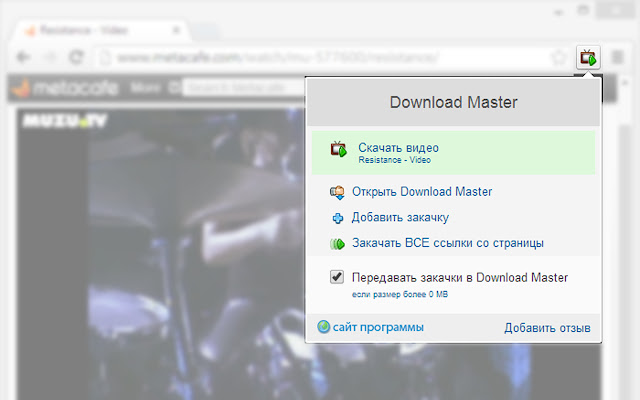Select Закачать ВСЕ ссылки со страницы
640x400 pixels.
[448, 243]
